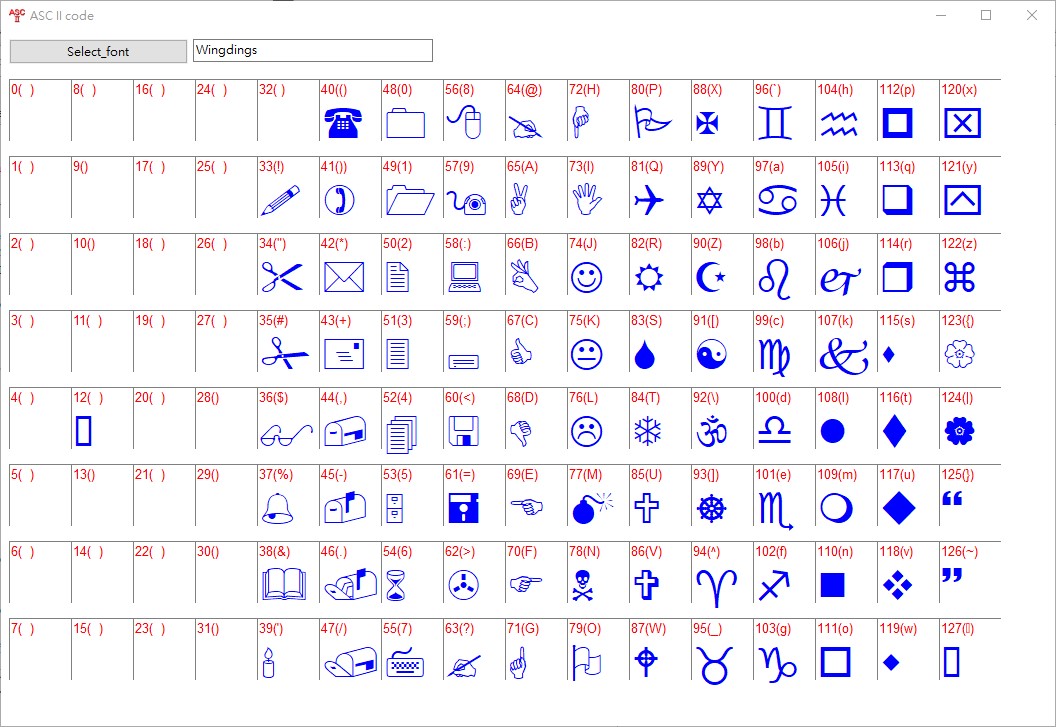Click the water droplet symbol under 83(S)
The image size is (1056, 727).
645,355
